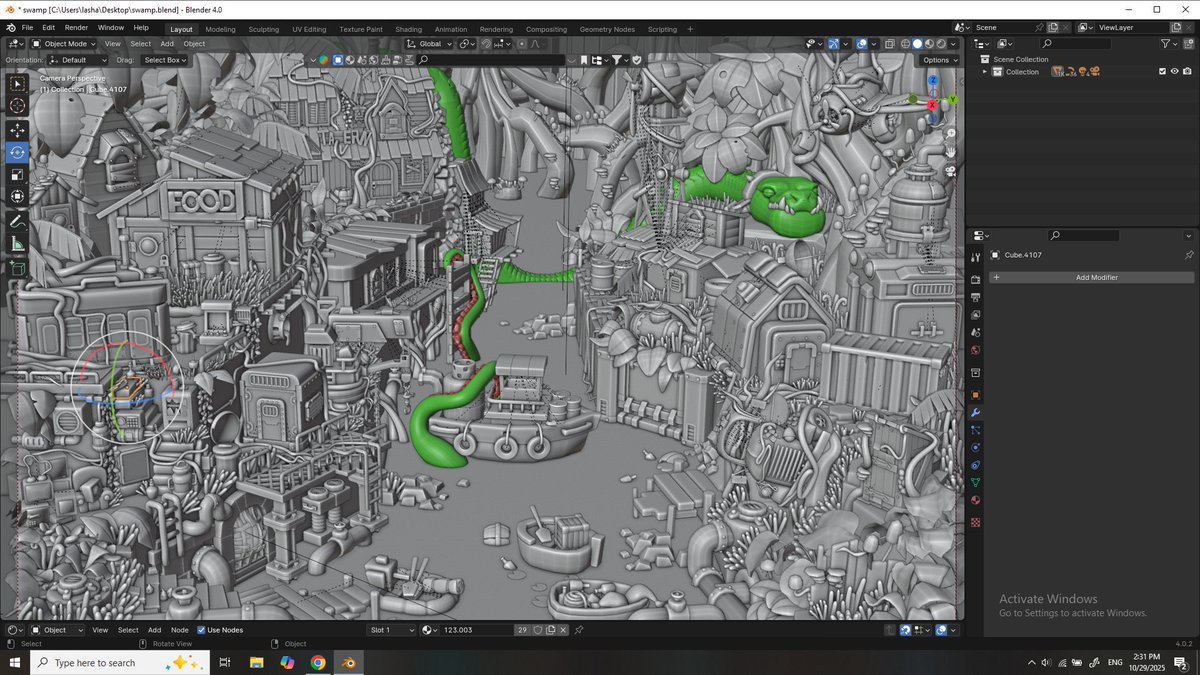
Task: Activate the Scale tool
Action: coord(18,175)
